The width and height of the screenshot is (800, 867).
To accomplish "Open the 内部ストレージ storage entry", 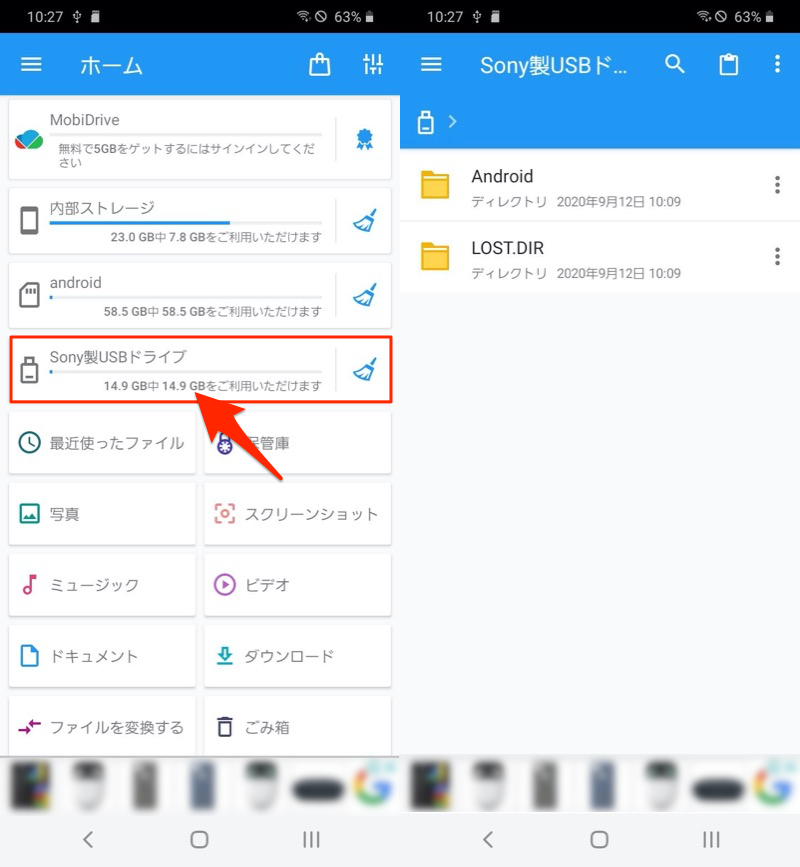I will click(x=170, y=221).
